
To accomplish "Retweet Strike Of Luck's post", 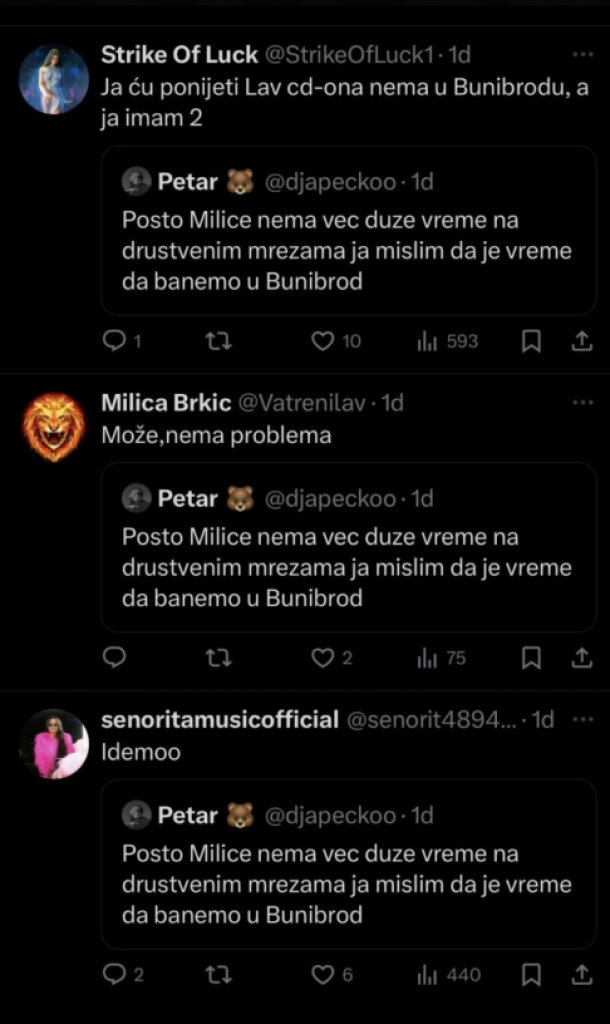I will [x=218, y=342].
